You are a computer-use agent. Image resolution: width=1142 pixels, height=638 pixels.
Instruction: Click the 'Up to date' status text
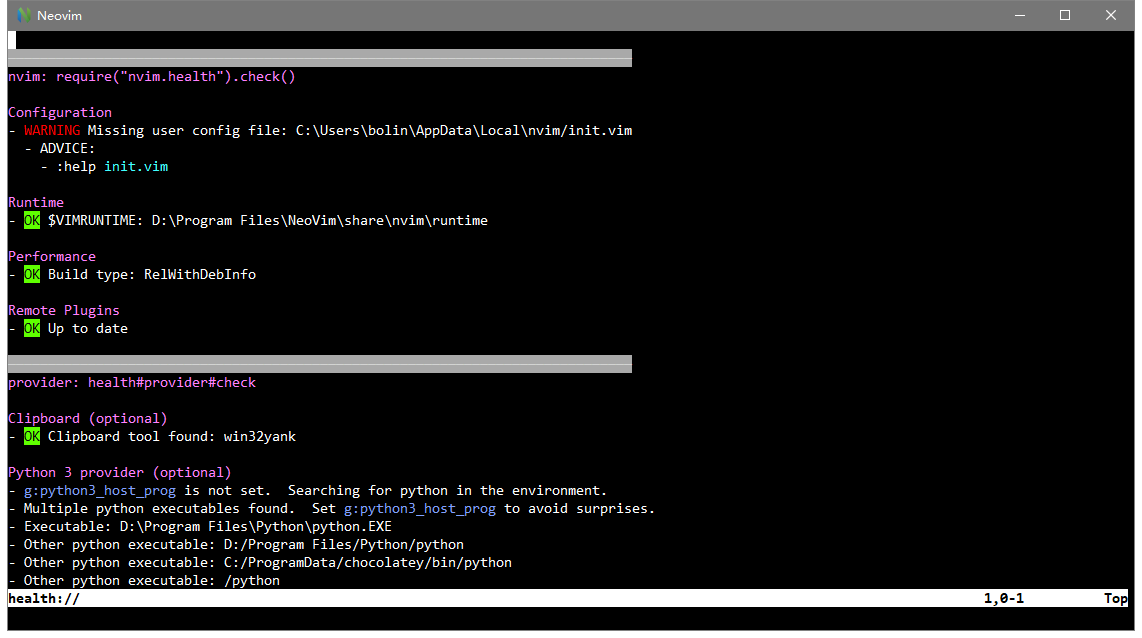click(x=87, y=328)
